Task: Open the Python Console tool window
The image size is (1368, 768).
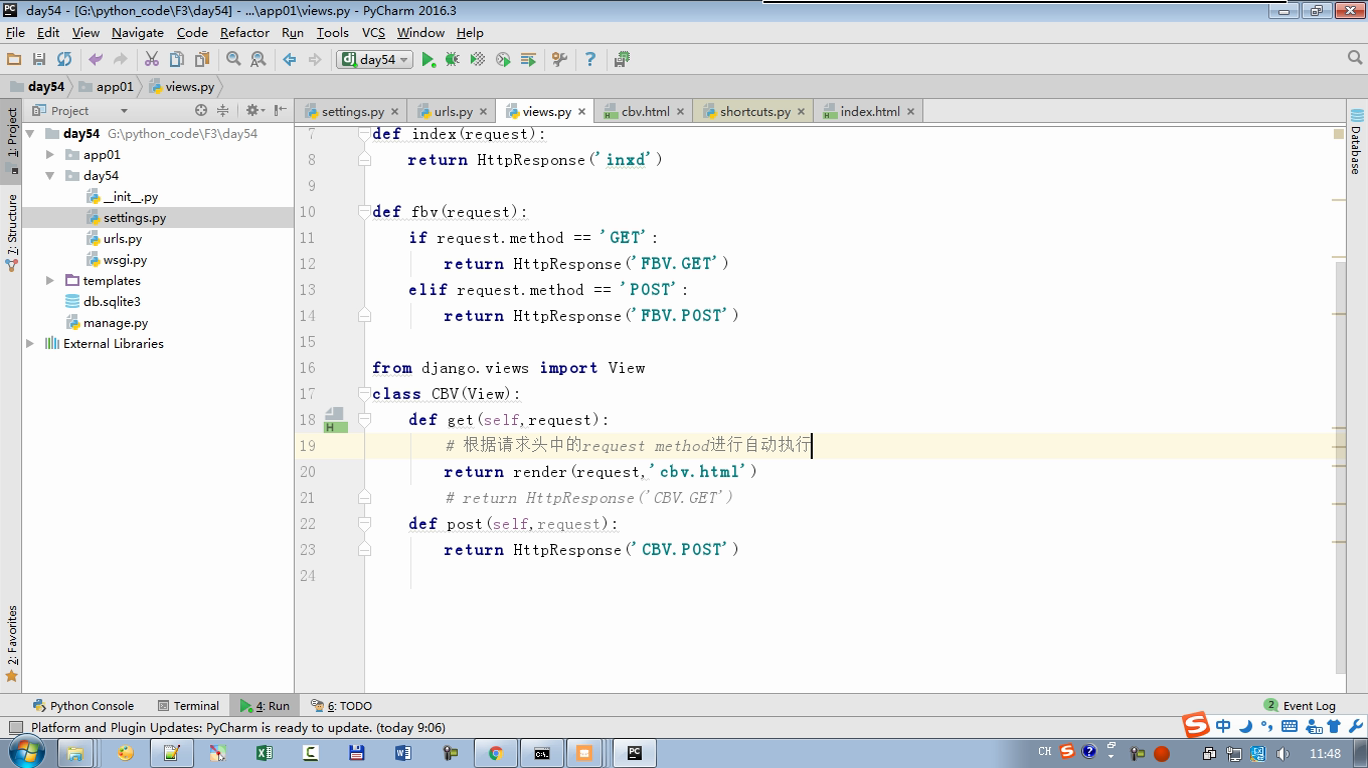Action: 83,706
